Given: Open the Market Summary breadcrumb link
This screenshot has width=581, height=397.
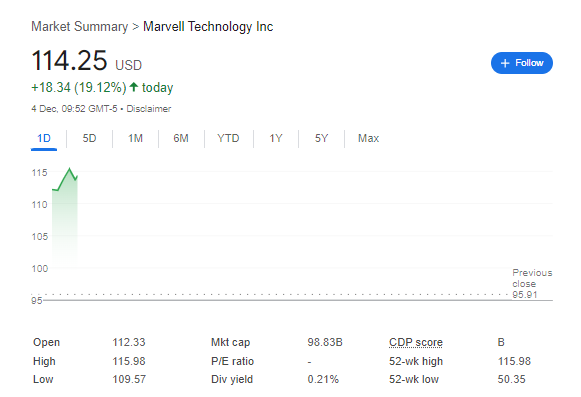Looking at the screenshot, I should (79, 27).
